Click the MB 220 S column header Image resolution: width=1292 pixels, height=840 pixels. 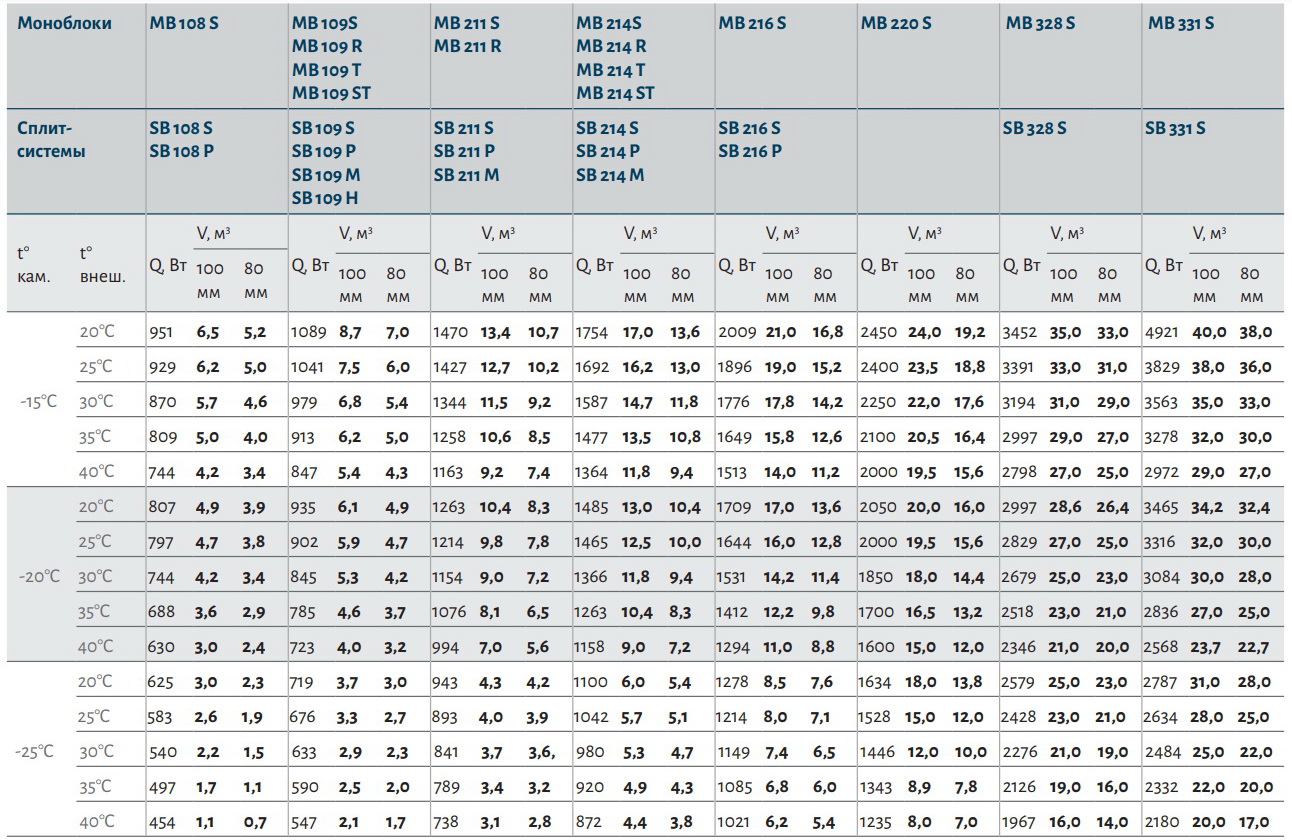click(x=896, y=23)
